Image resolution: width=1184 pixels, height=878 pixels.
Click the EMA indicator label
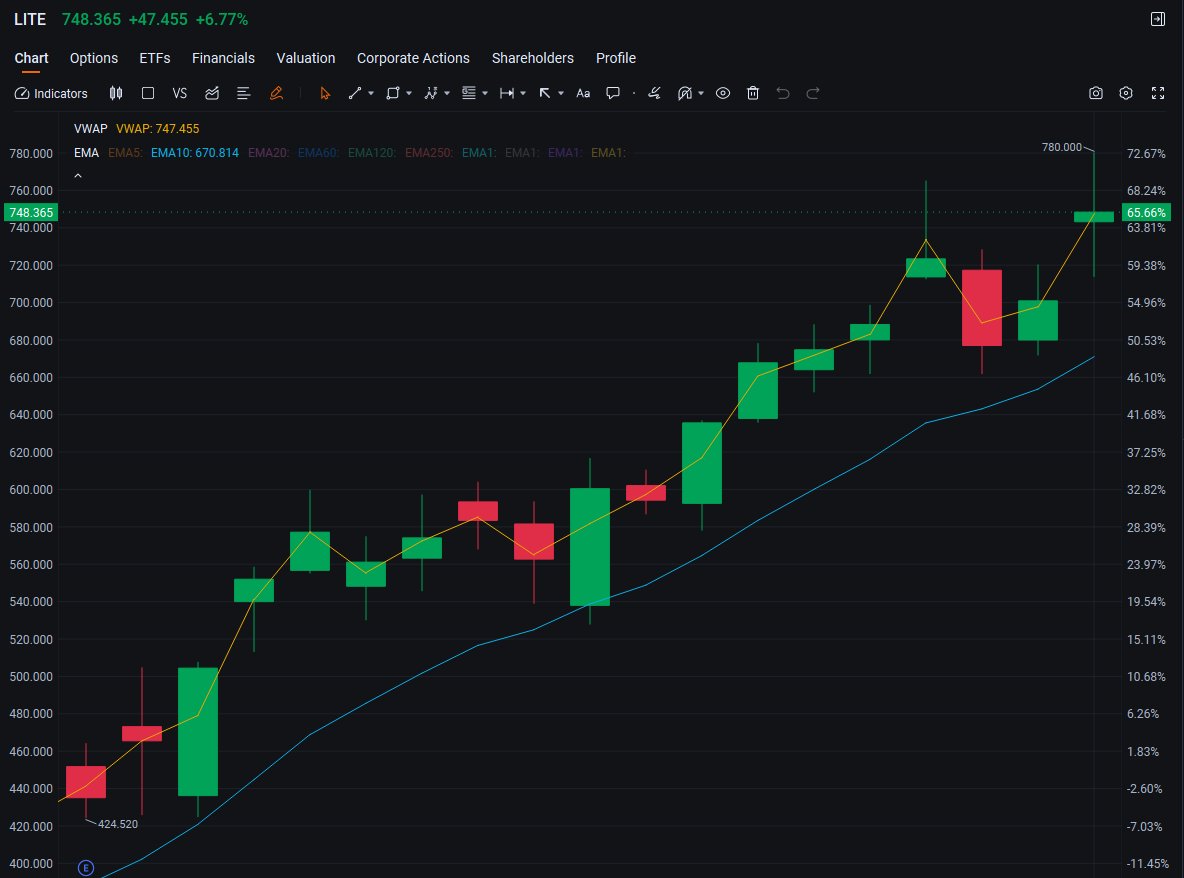[x=86, y=153]
